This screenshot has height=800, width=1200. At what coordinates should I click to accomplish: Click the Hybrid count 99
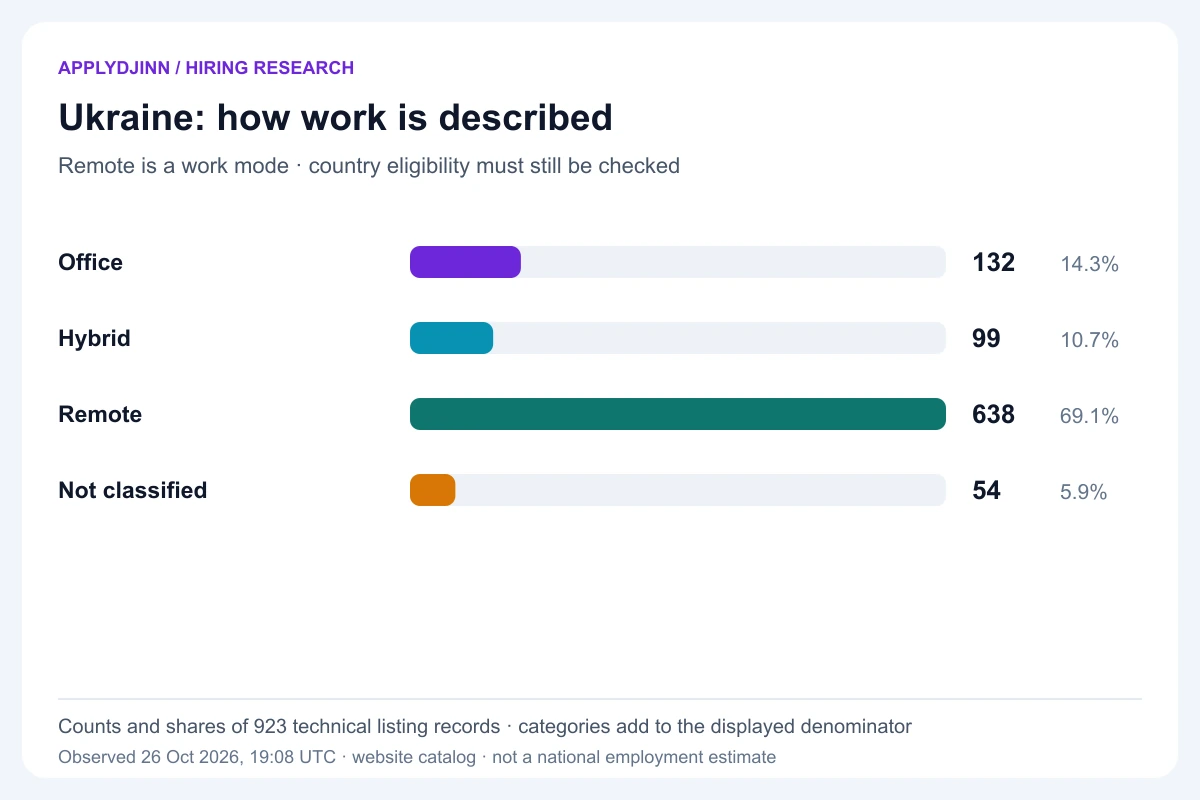[986, 338]
